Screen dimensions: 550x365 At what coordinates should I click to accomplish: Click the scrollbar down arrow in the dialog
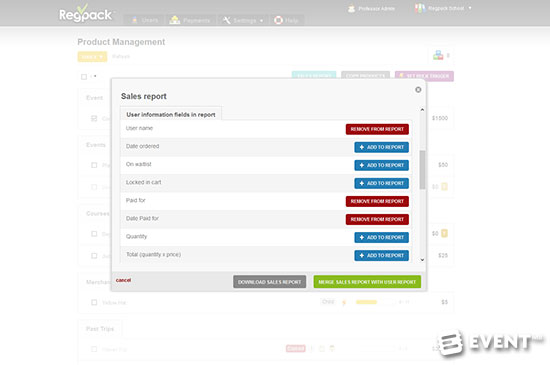pos(422,260)
